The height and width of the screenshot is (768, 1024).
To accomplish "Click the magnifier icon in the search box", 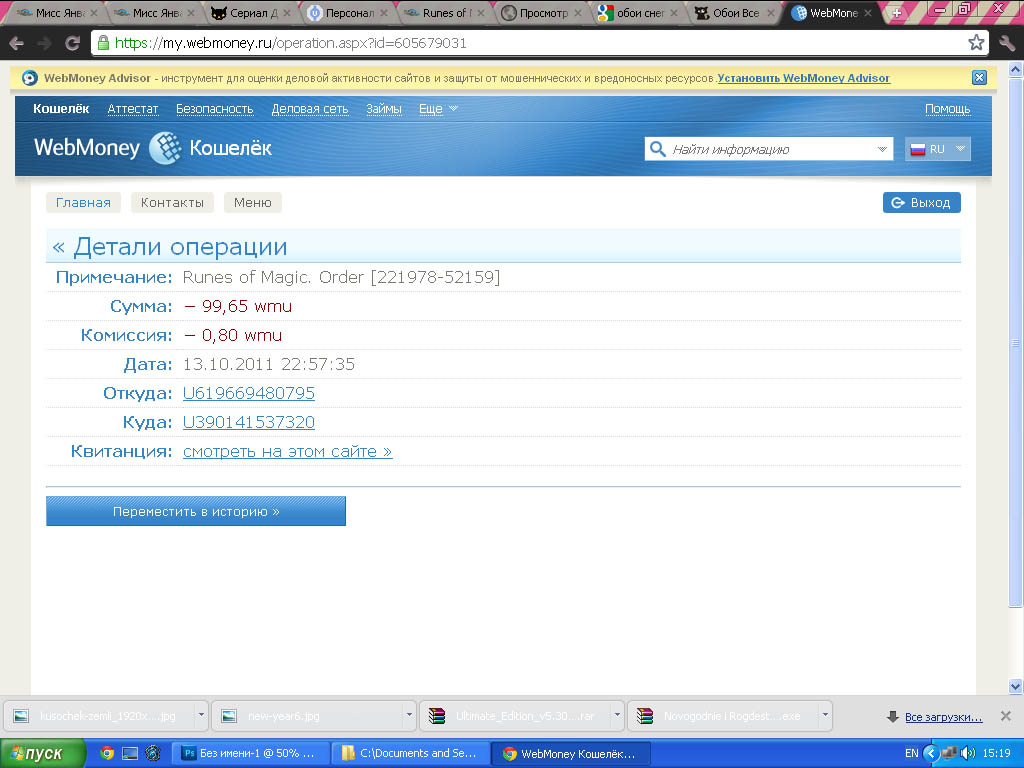I will [658, 149].
